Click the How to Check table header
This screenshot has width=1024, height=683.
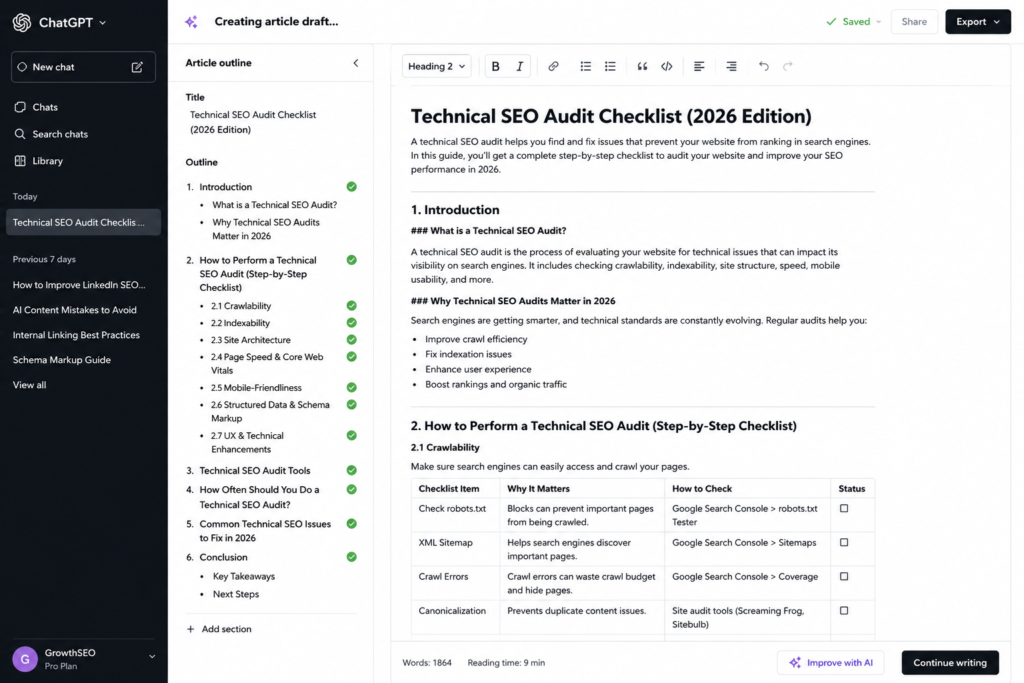tap(702, 488)
